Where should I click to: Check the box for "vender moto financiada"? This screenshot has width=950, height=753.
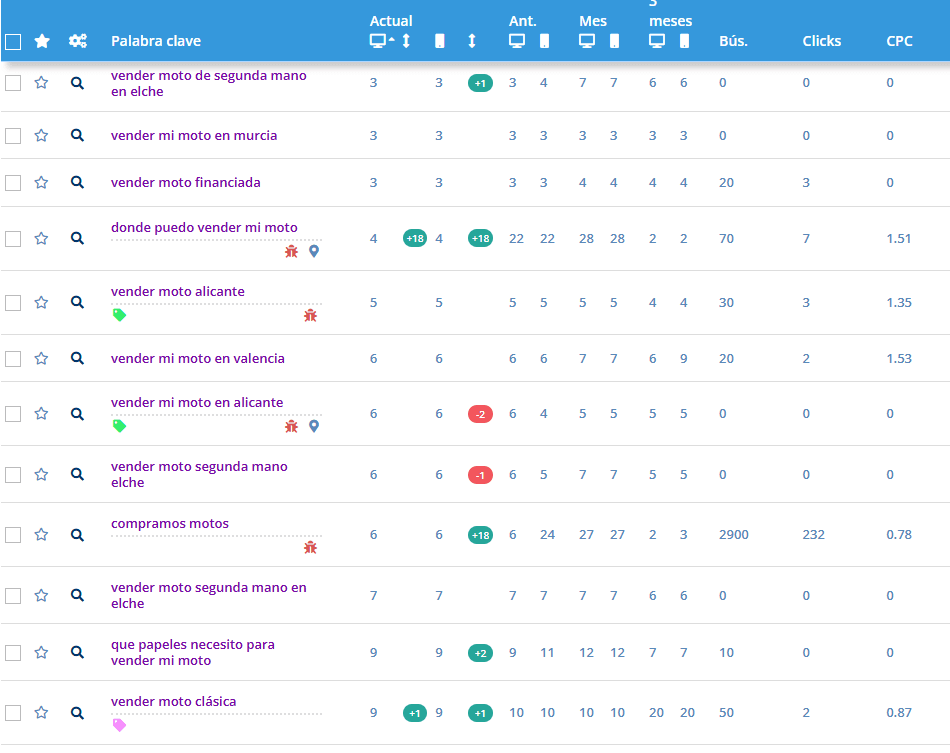click(x=13, y=183)
